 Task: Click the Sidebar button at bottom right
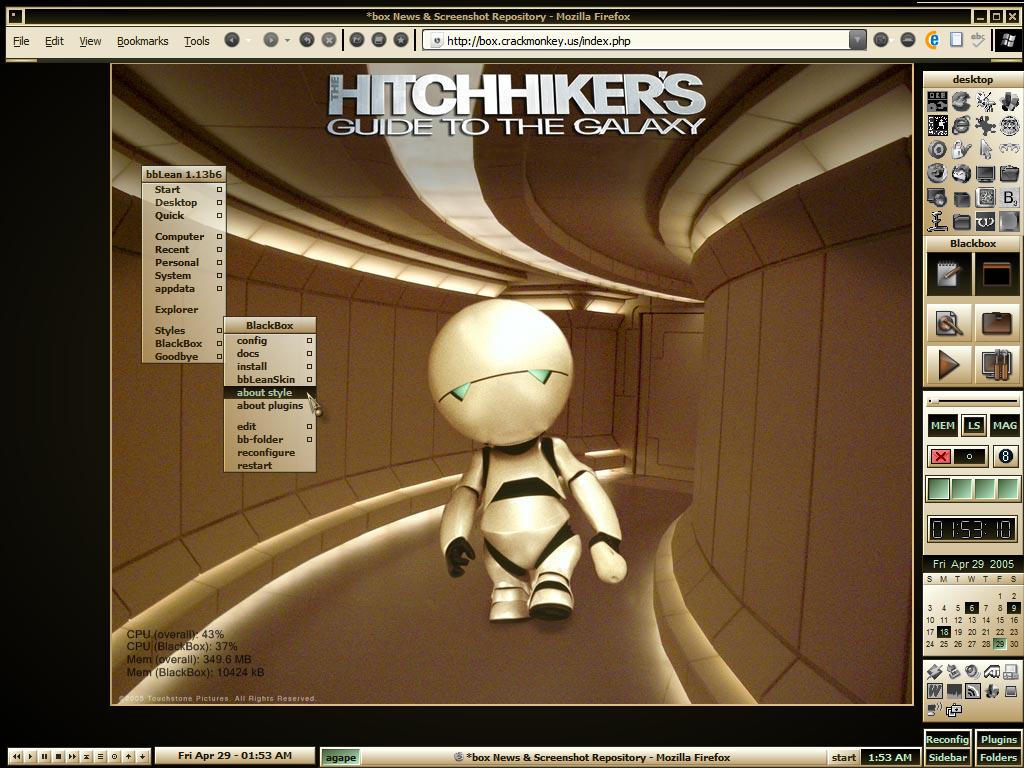click(x=947, y=758)
